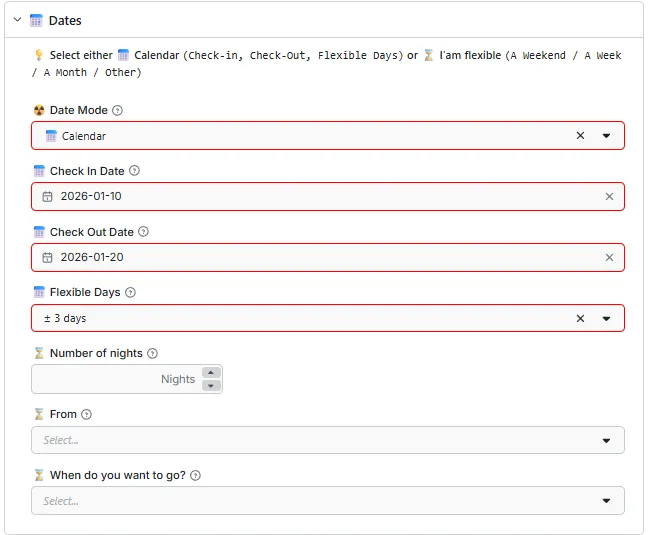Clear the Check Out Date value
Image resolution: width=649 pixels, height=535 pixels.
pos(609,258)
